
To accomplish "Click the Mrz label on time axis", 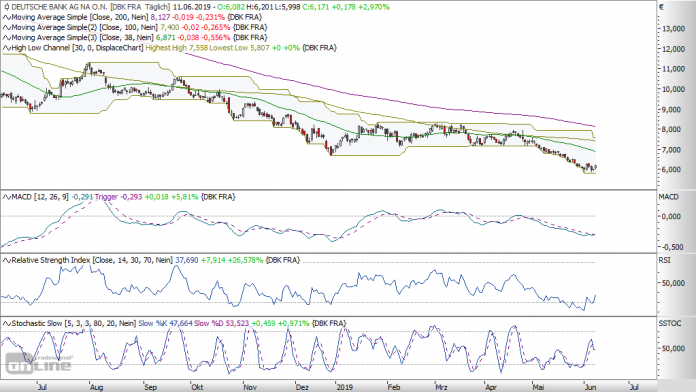I will 441,387.
